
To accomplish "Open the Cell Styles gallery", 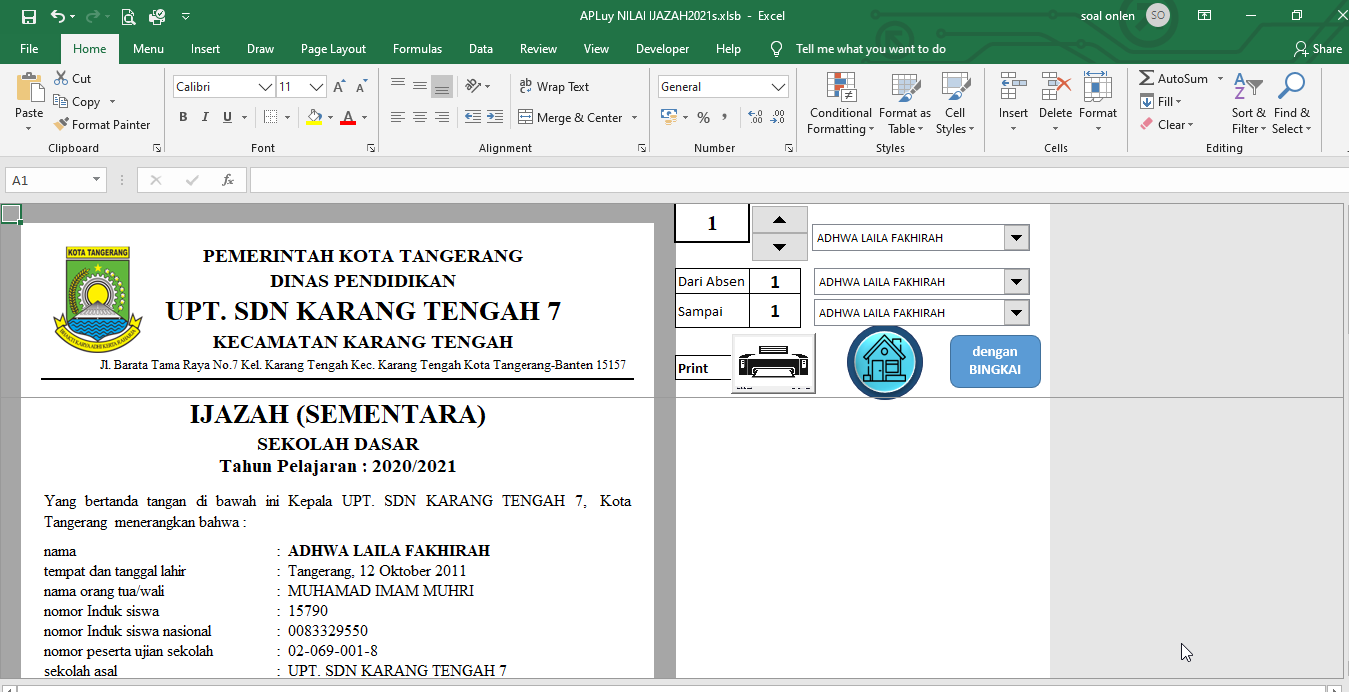I will (955, 104).
